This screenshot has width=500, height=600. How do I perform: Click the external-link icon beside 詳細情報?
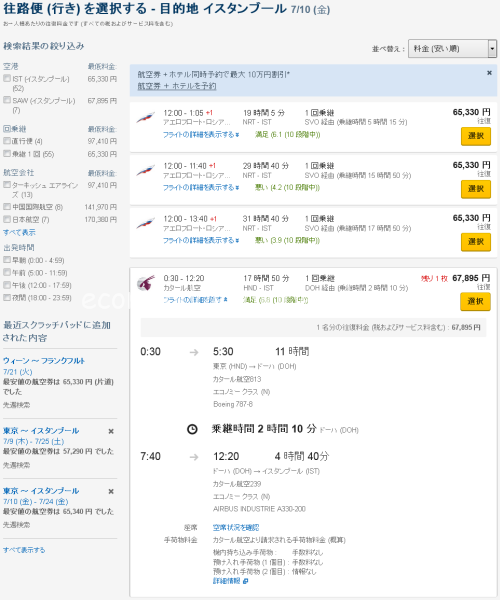pos(246,581)
